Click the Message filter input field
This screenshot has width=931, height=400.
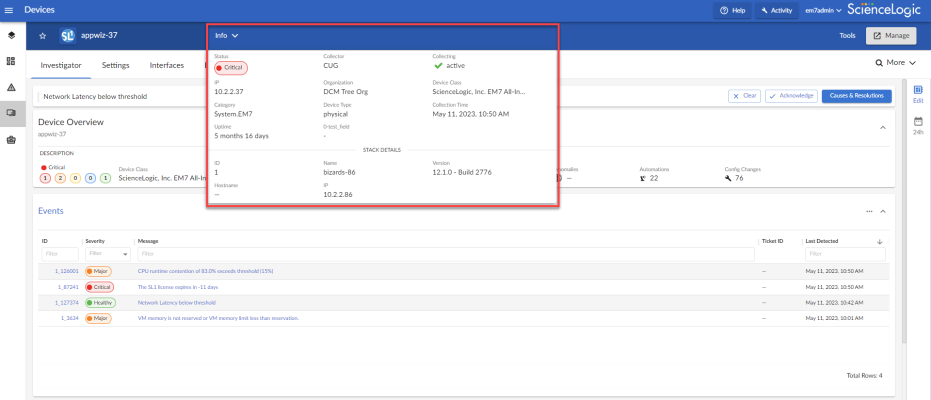coord(445,254)
